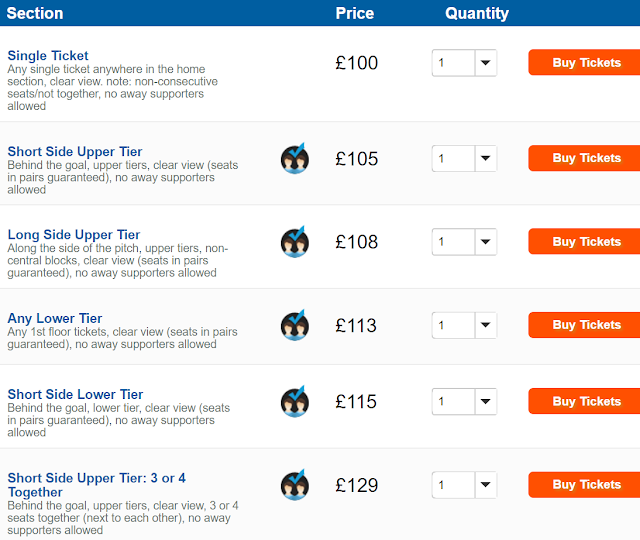Click the paired-seats icon in the Any Lower Tier row
640x540 pixels.
tap(295, 325)
